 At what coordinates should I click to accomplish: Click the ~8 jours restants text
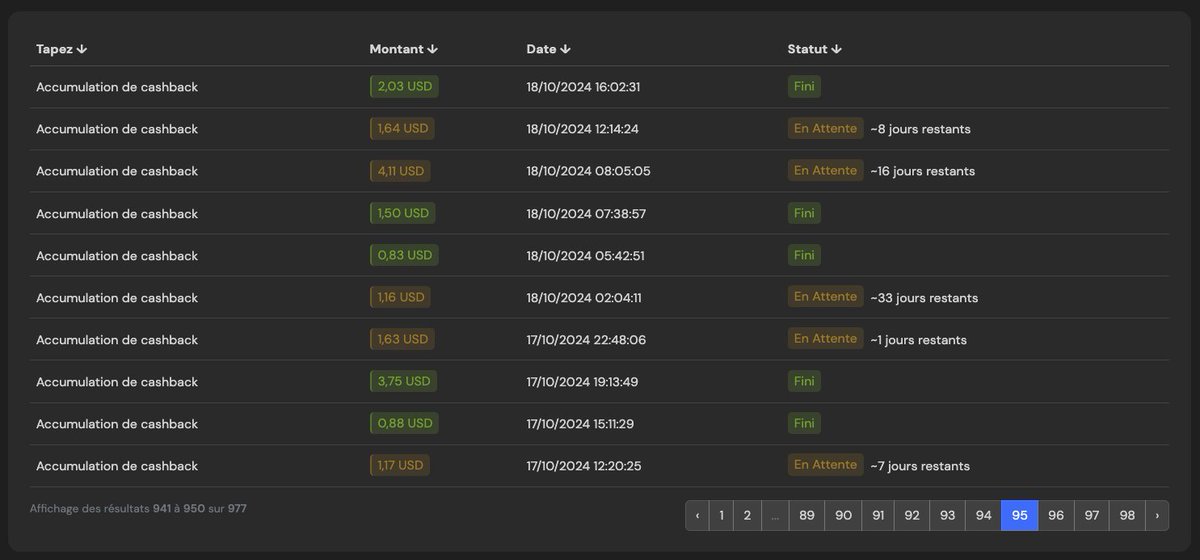point(920,129)
